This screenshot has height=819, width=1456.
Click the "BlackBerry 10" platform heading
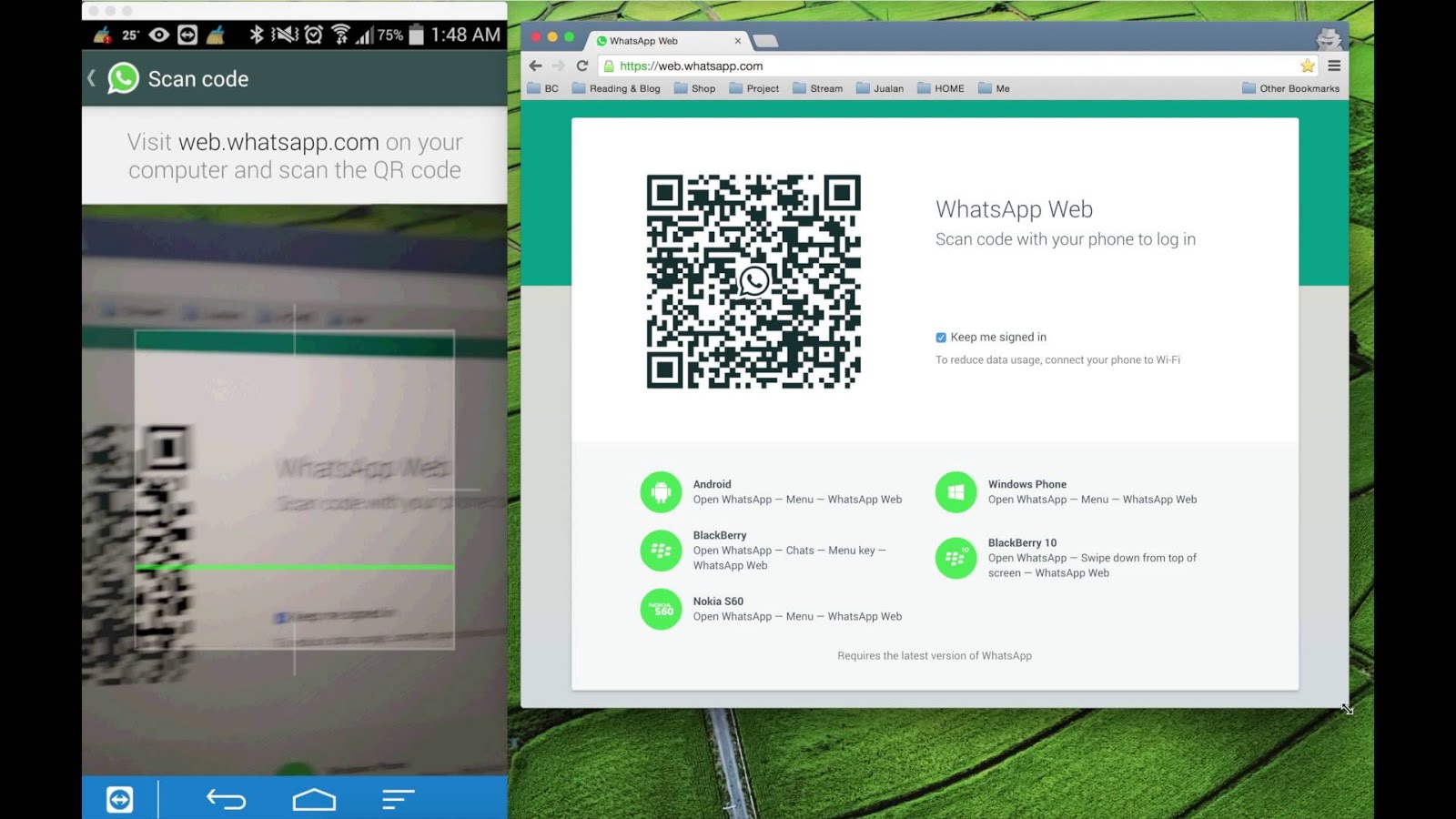coord(1023,542)
